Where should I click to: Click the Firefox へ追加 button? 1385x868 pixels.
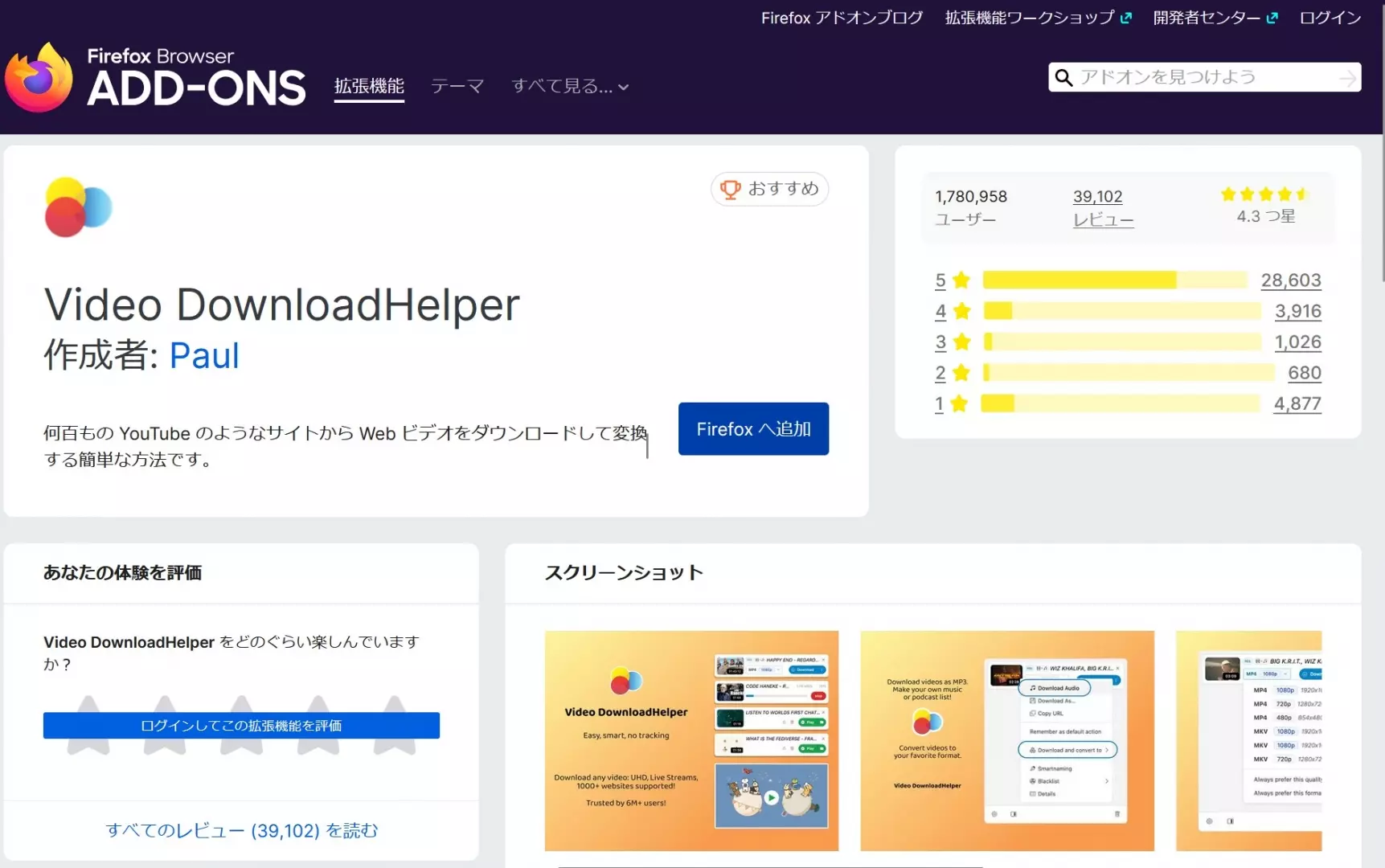753,429
